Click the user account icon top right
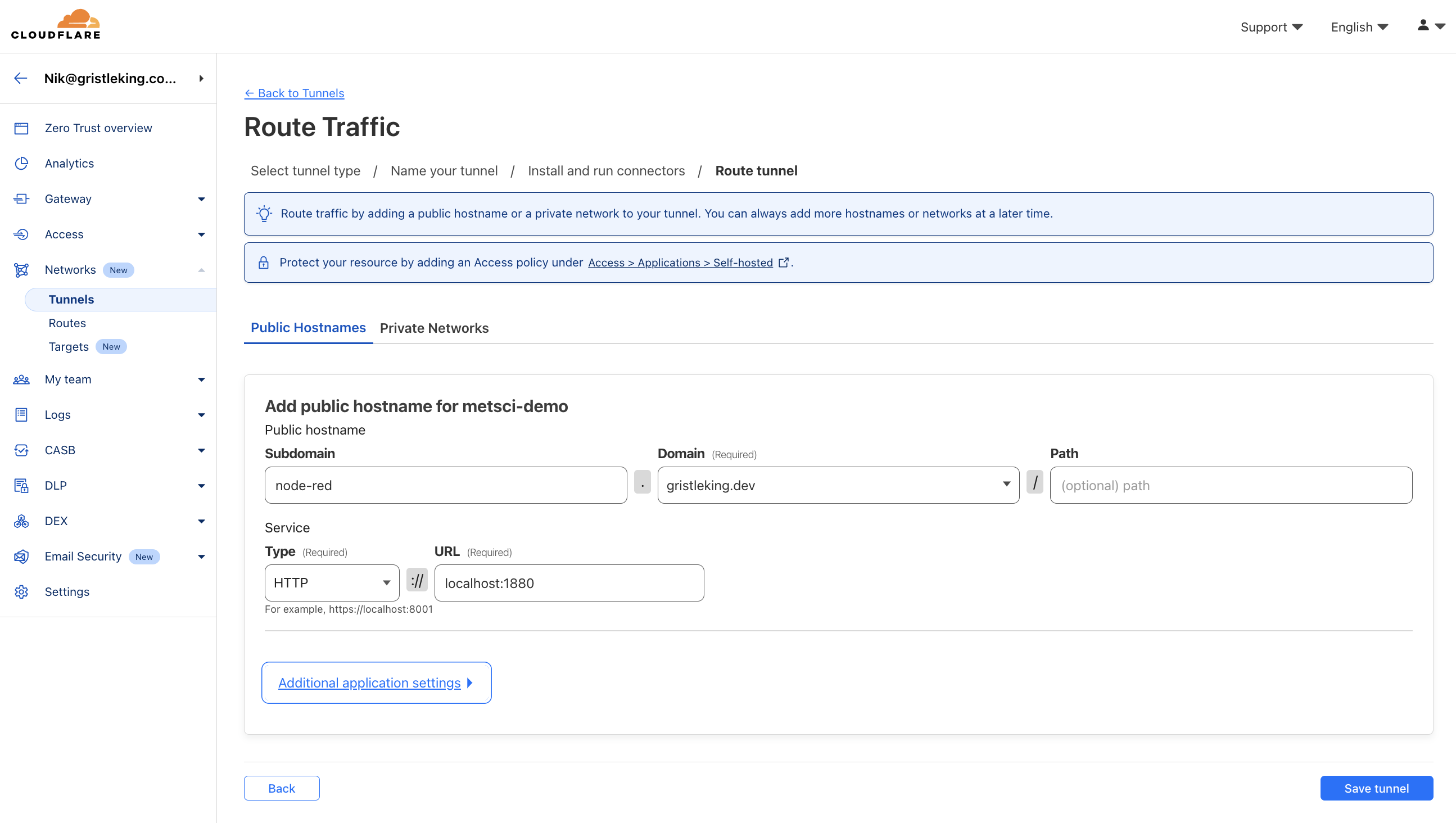This screenshot has width=1456, height=823. point(1423,26)
